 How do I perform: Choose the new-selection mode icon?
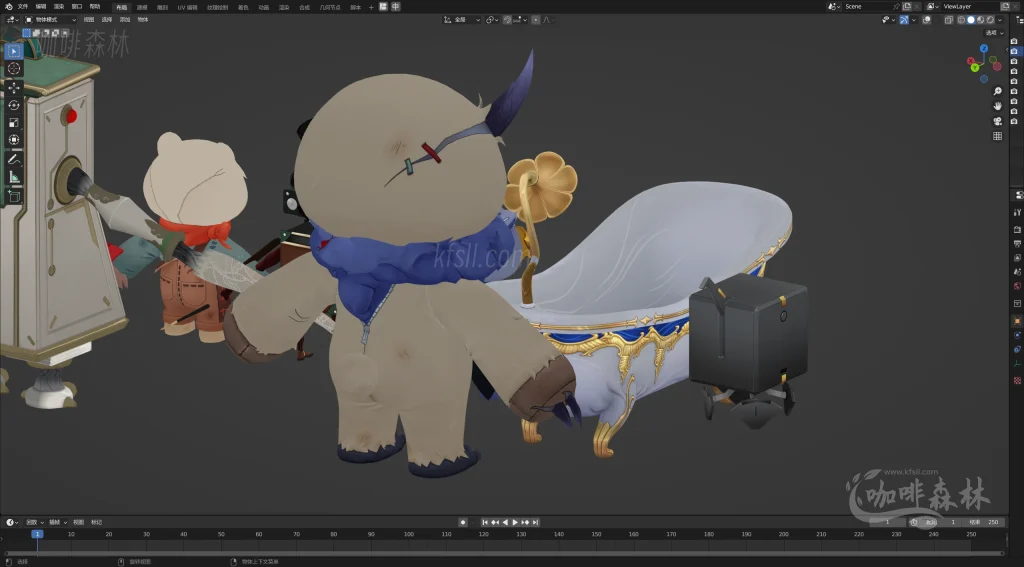tap(27, 33)
